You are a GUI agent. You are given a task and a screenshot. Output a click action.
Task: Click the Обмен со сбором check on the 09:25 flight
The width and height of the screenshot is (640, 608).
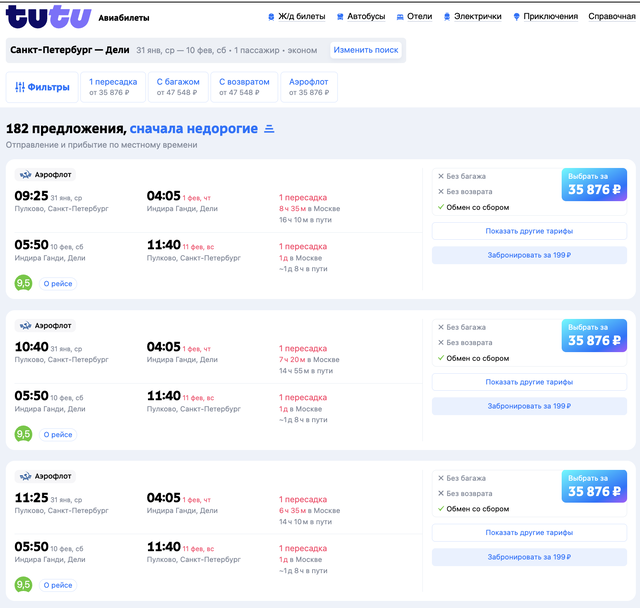tap(441, 207)
